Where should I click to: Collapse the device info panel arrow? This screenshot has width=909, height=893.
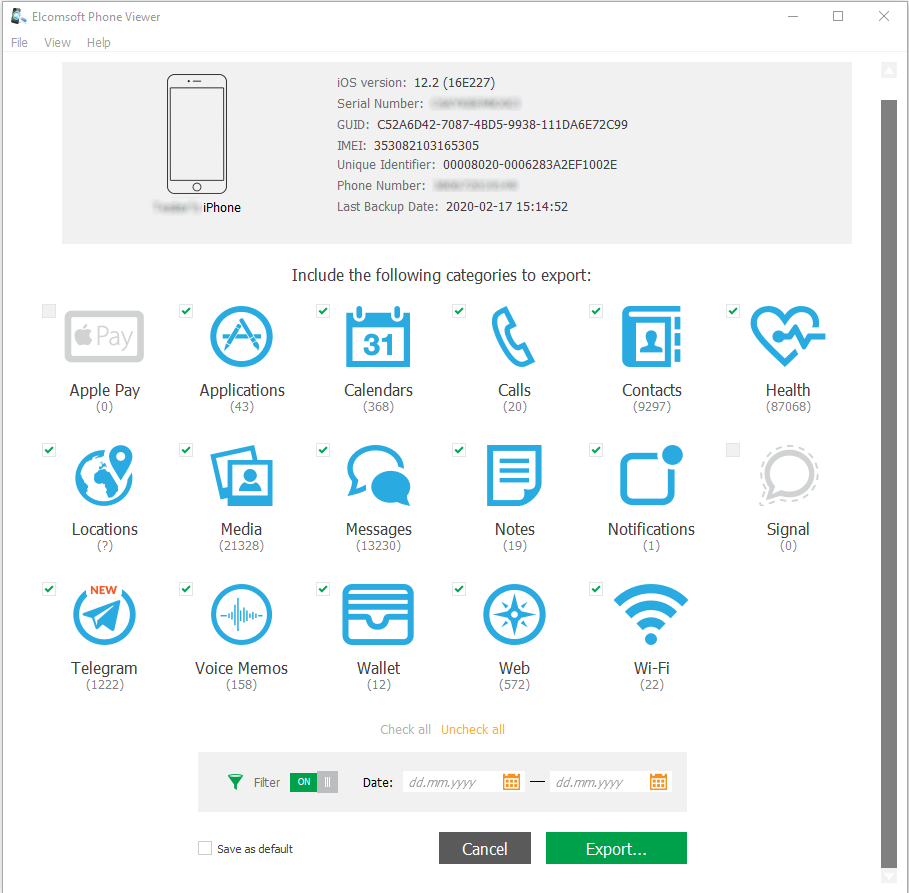[889, 70]
